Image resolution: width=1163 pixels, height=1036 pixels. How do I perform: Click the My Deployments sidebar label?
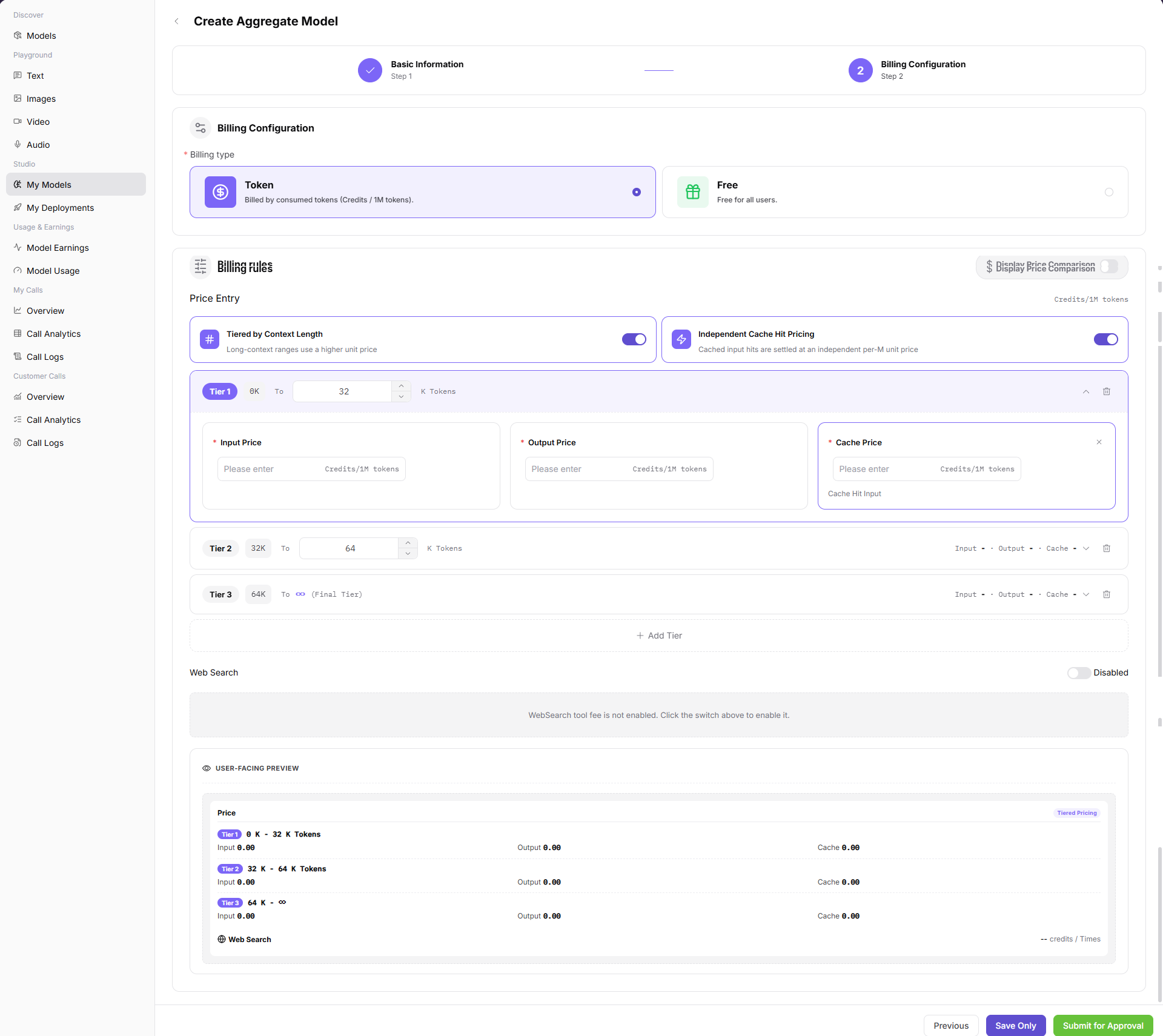coord(60,208)
